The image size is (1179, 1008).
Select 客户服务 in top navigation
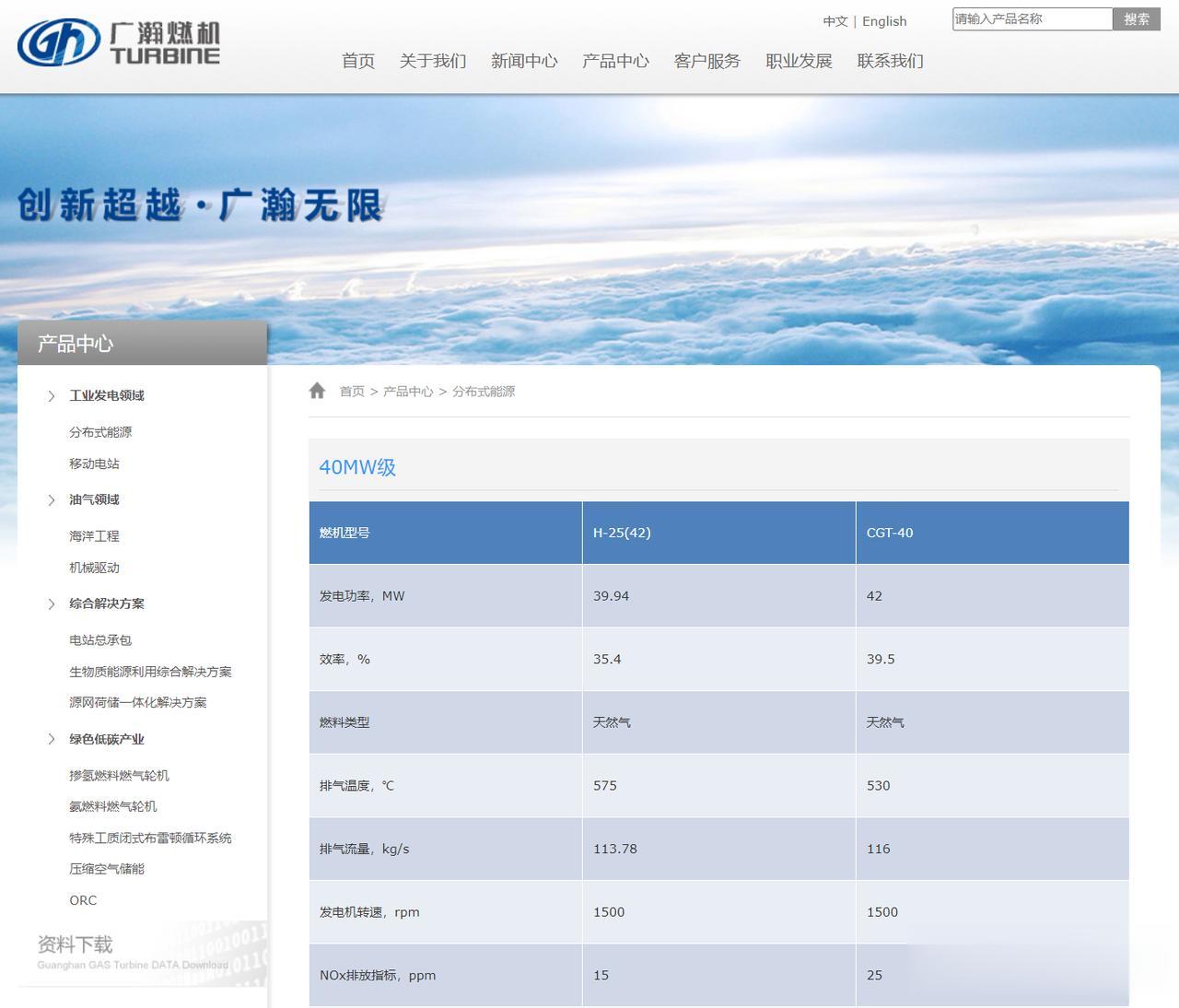(x=707, y=61)
